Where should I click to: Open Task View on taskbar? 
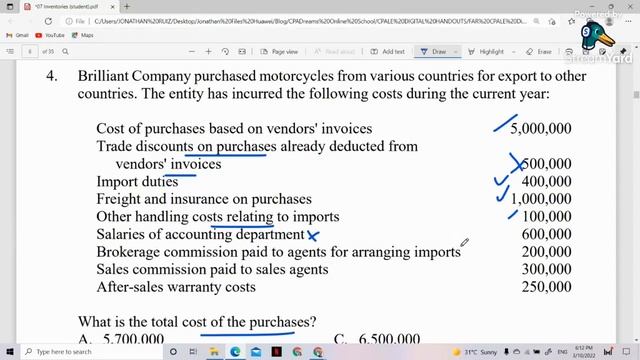tap(193, 351)
